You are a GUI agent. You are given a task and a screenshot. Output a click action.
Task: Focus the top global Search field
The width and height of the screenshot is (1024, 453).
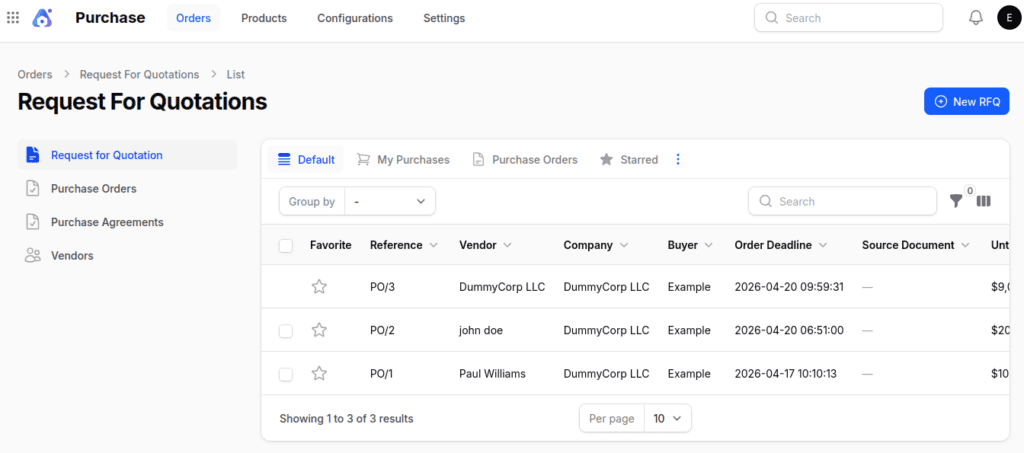(848, 18)
